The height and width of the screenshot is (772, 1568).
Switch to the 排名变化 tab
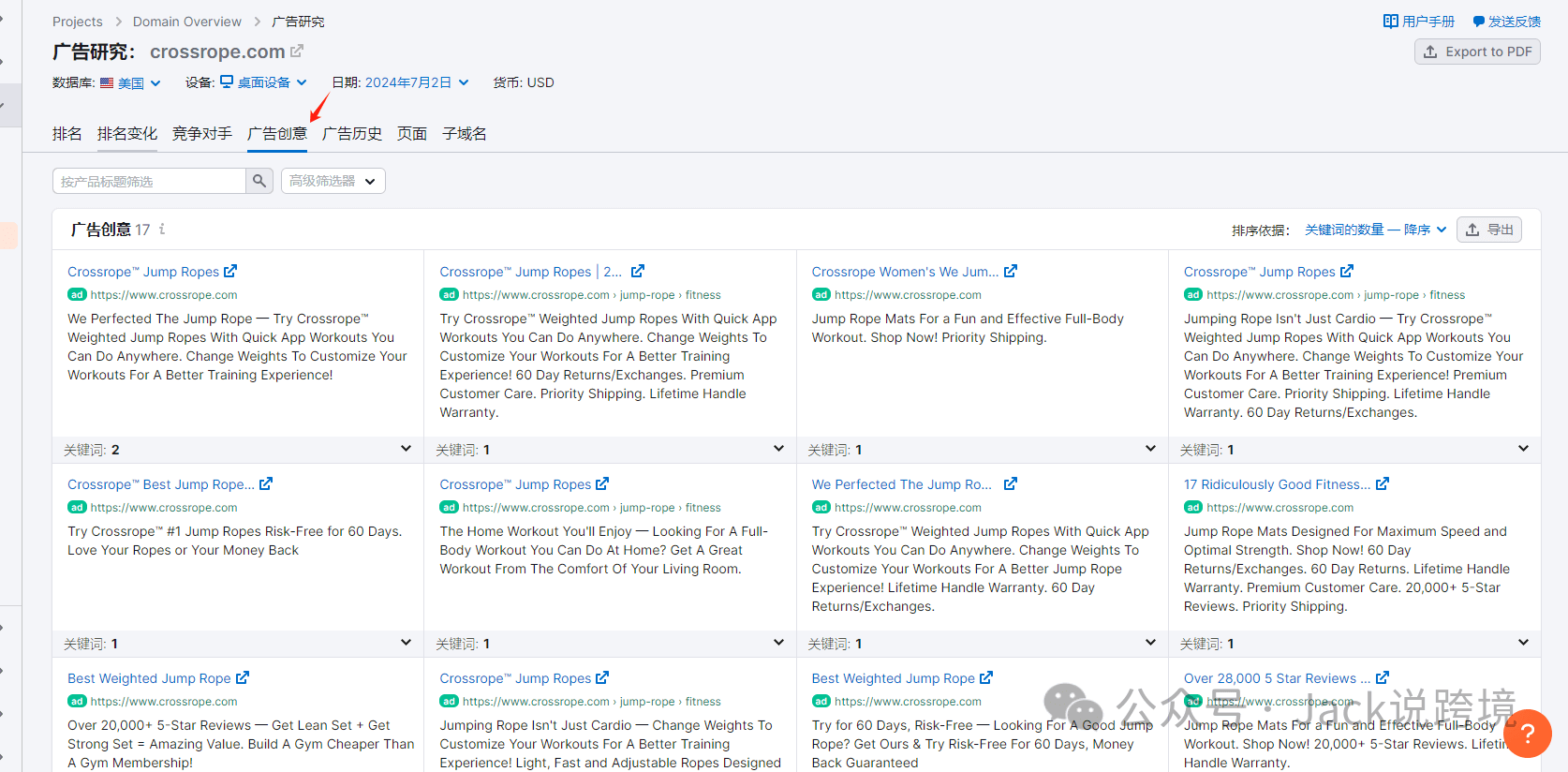127,134
